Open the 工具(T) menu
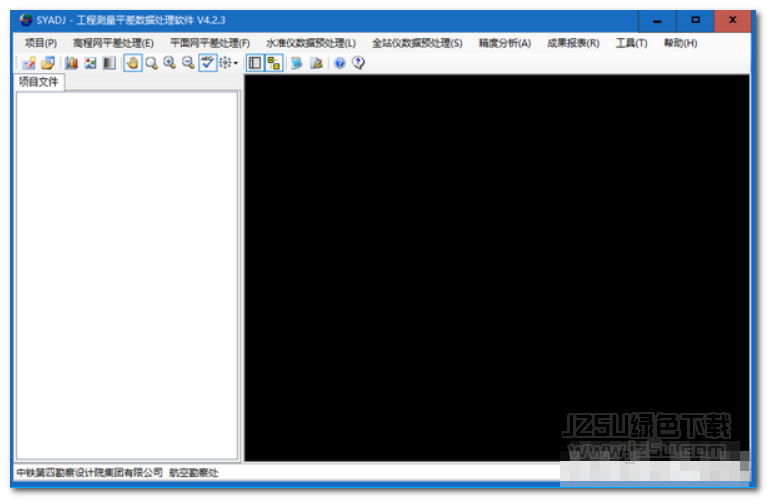The height and width of the screenshot is (499, 767). [632, 44]
